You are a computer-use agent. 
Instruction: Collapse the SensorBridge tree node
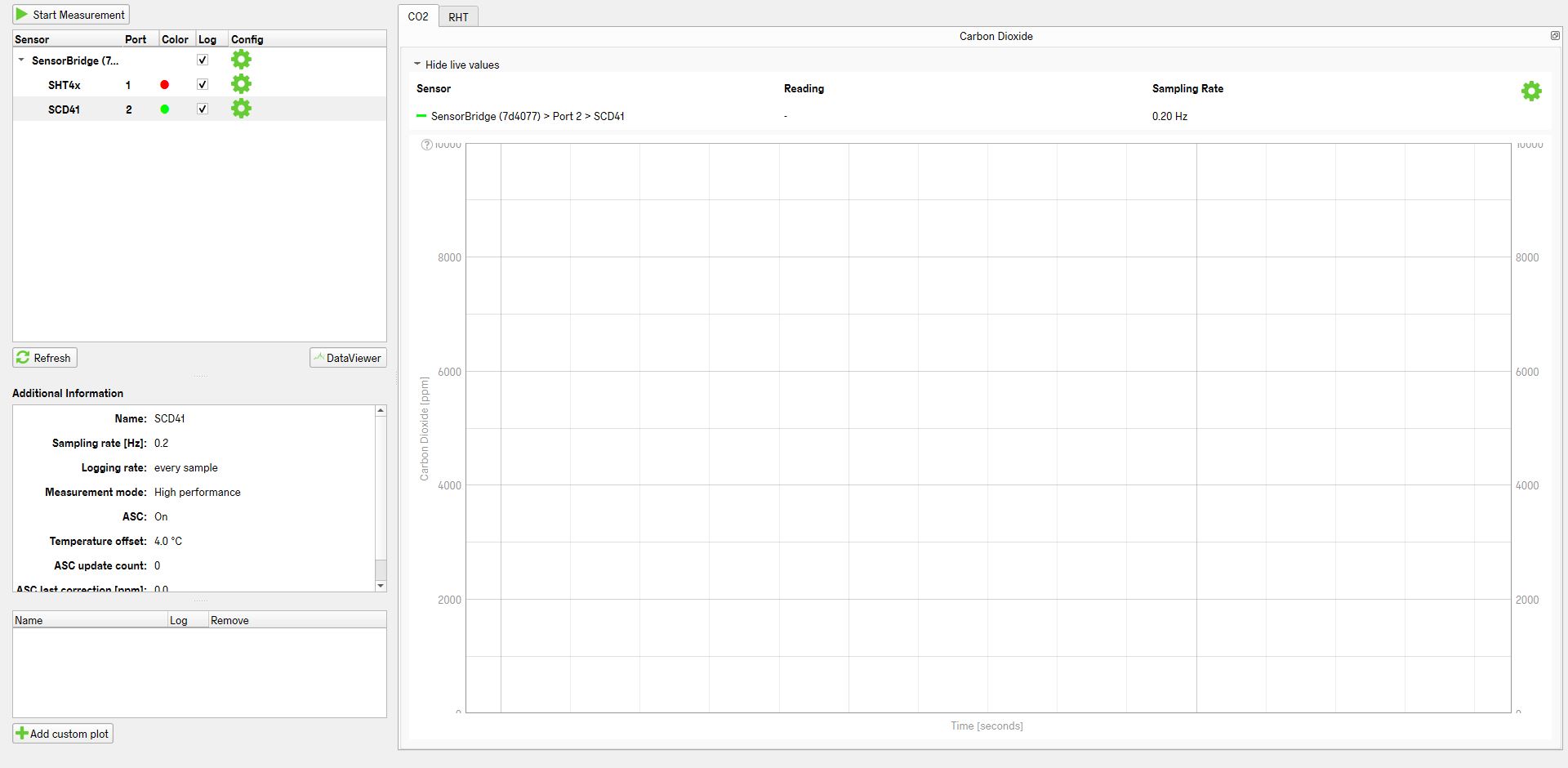[x=21, y=60]
